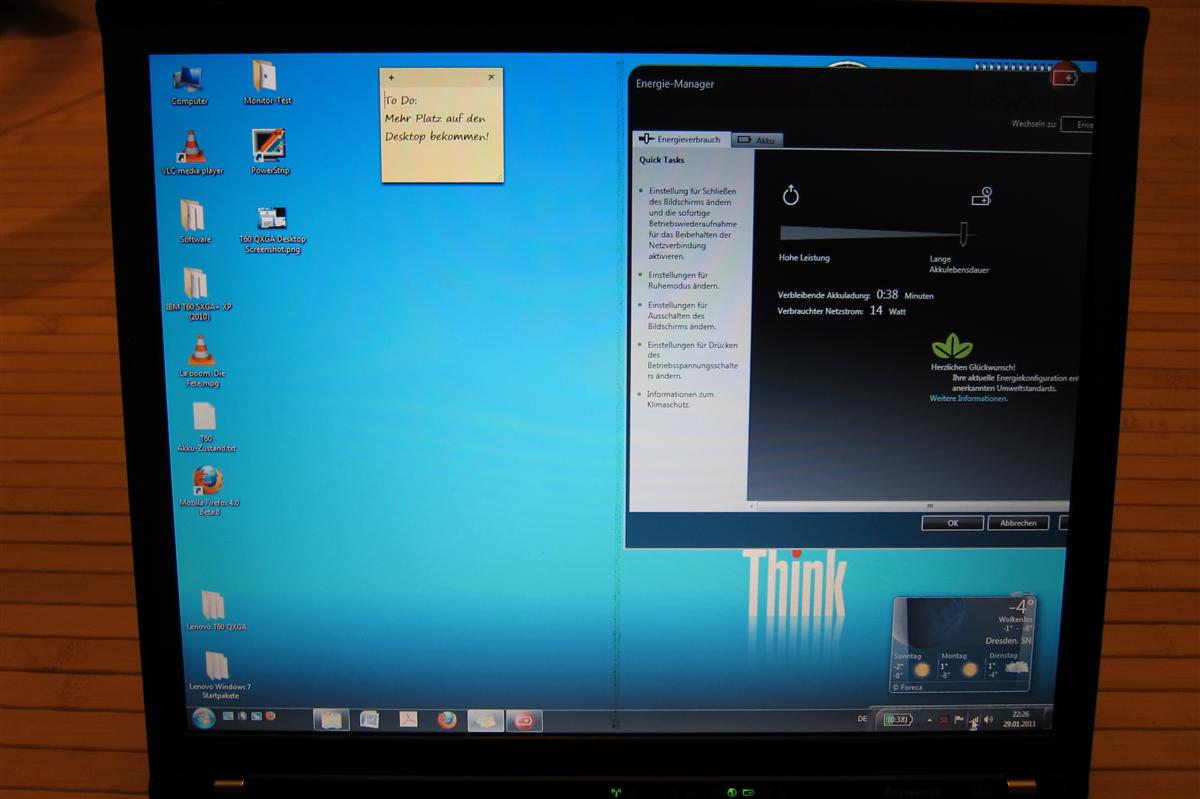
Task: Click the volume speaker tray icon
Action: [988, 719]
